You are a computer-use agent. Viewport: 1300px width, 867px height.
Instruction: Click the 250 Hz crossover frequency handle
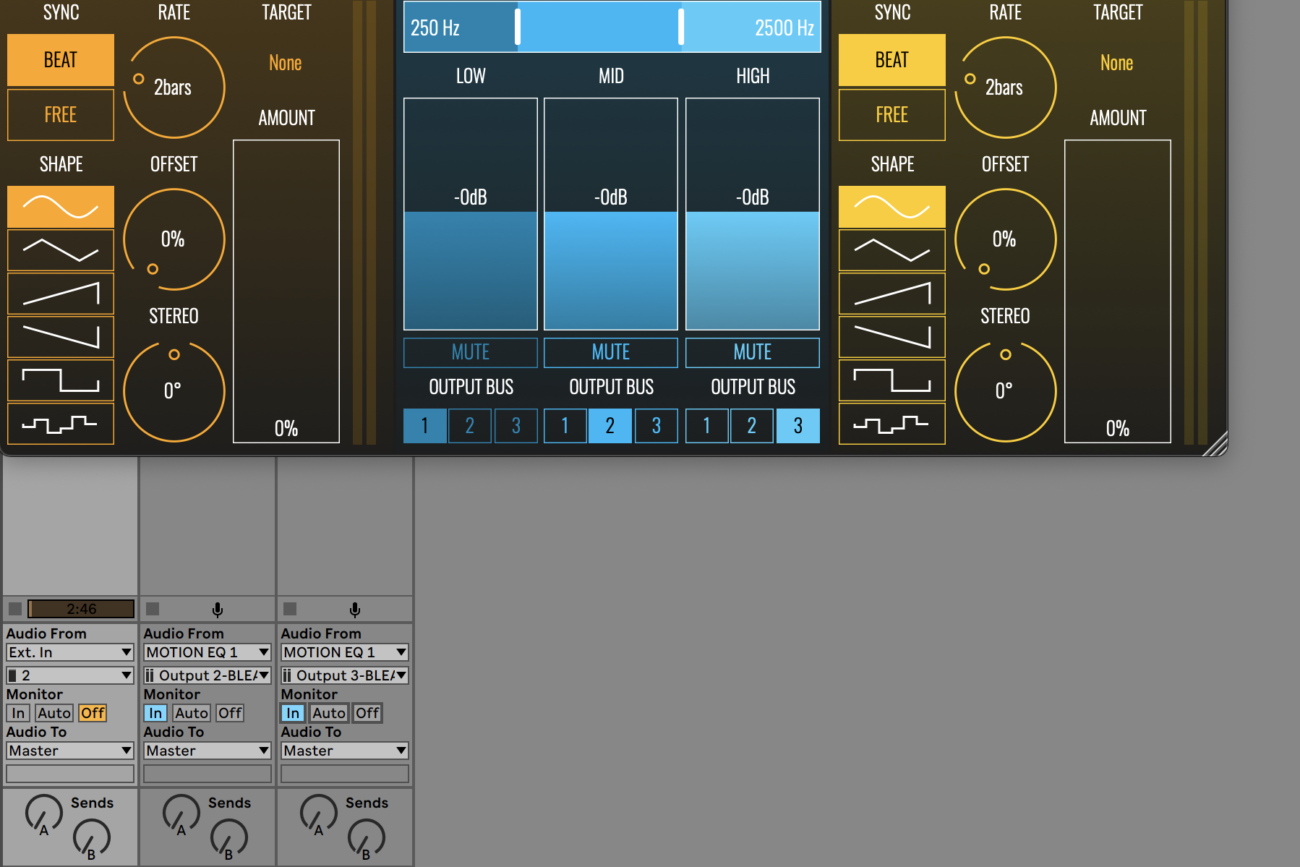pos(517,27)
